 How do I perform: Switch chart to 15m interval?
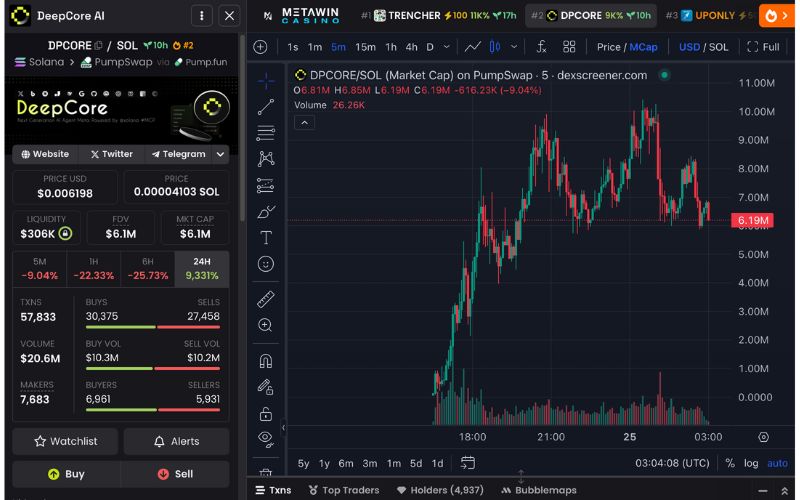(x=365, y=47)
